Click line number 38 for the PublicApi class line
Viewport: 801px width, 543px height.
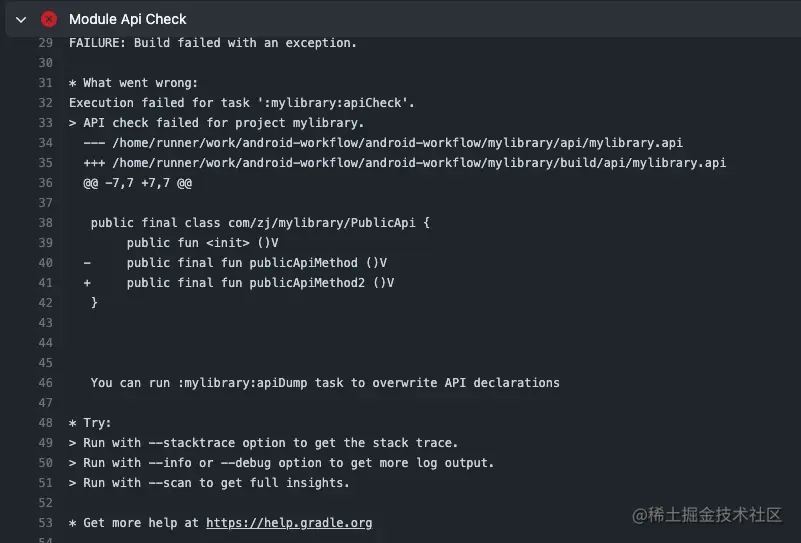coord(45,223)
